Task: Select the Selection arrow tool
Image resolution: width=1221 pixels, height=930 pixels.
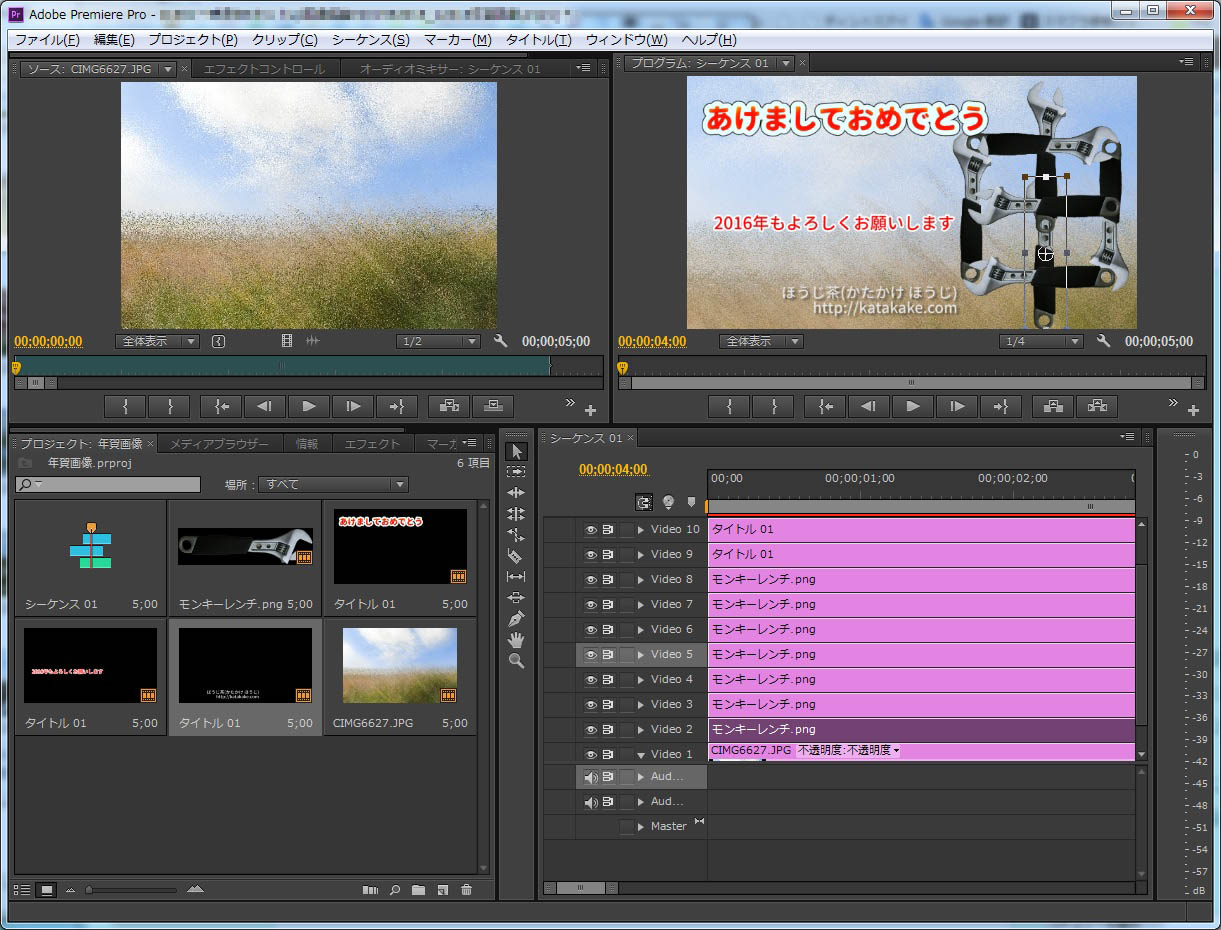Action: click(516, 452)
